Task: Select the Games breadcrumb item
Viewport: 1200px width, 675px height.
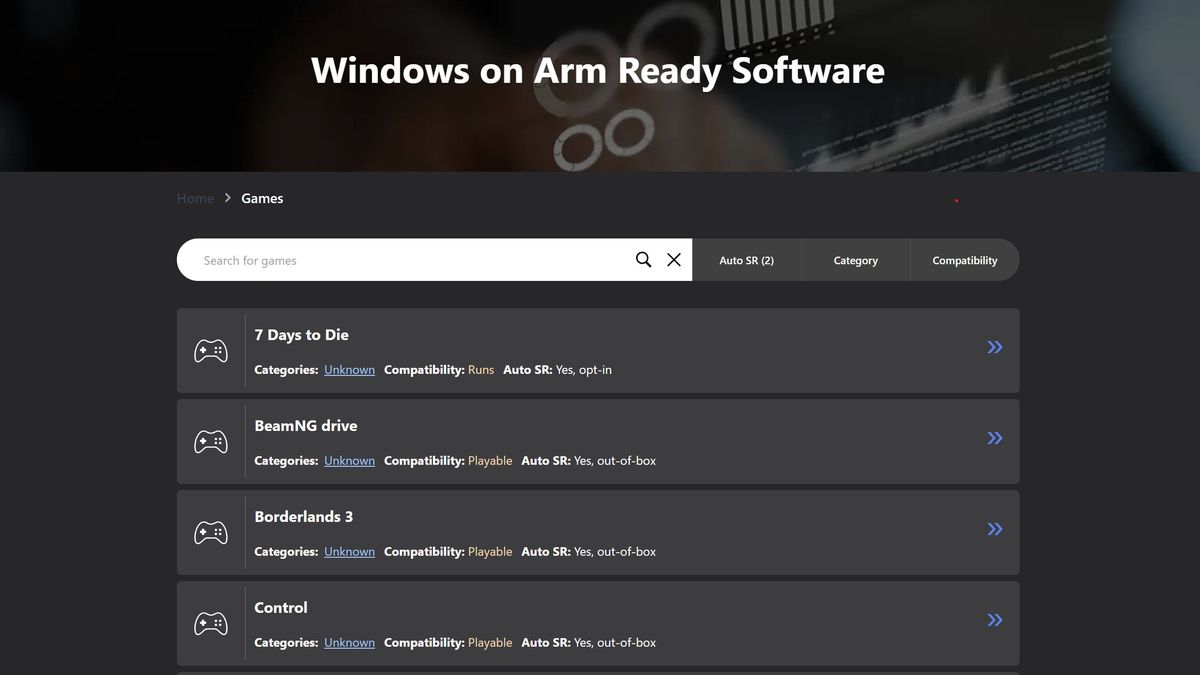Action: click(262, 197)
